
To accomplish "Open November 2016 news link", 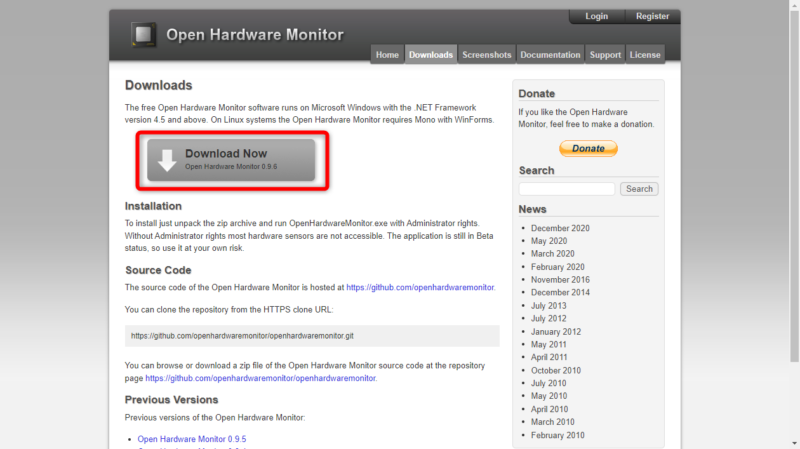I will tap(560, 280).
